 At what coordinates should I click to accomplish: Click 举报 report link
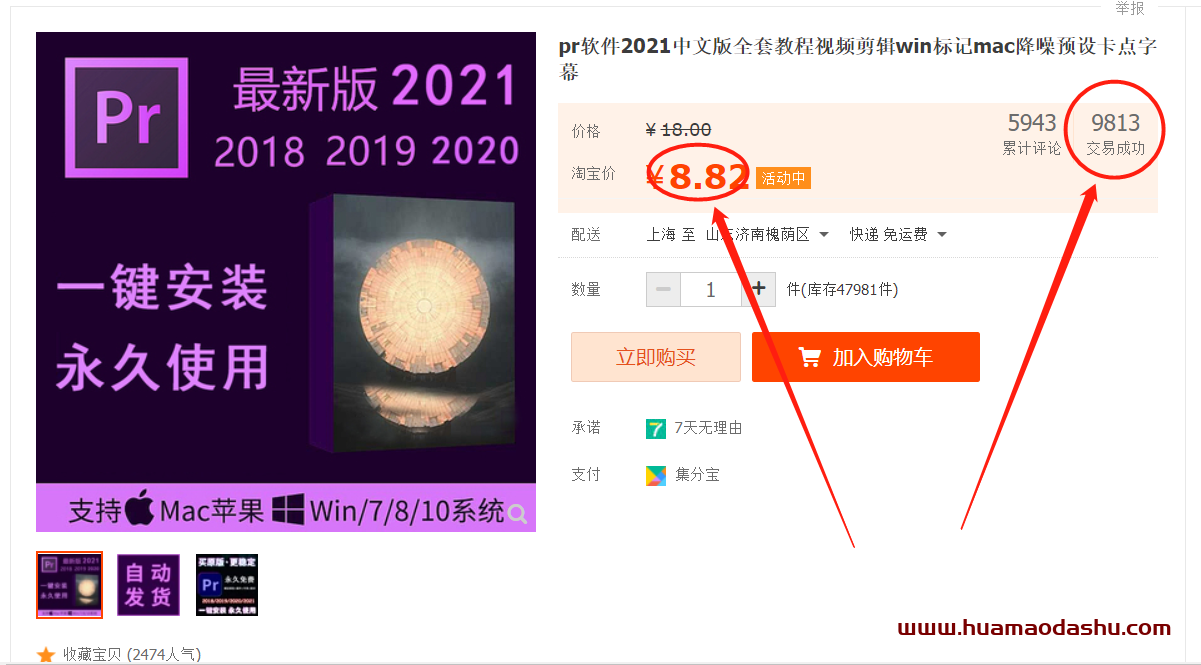(x=1130, y=8)
